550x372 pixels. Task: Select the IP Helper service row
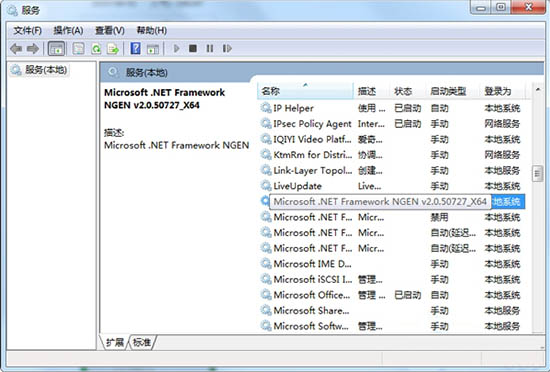click(x=391, y=108)
